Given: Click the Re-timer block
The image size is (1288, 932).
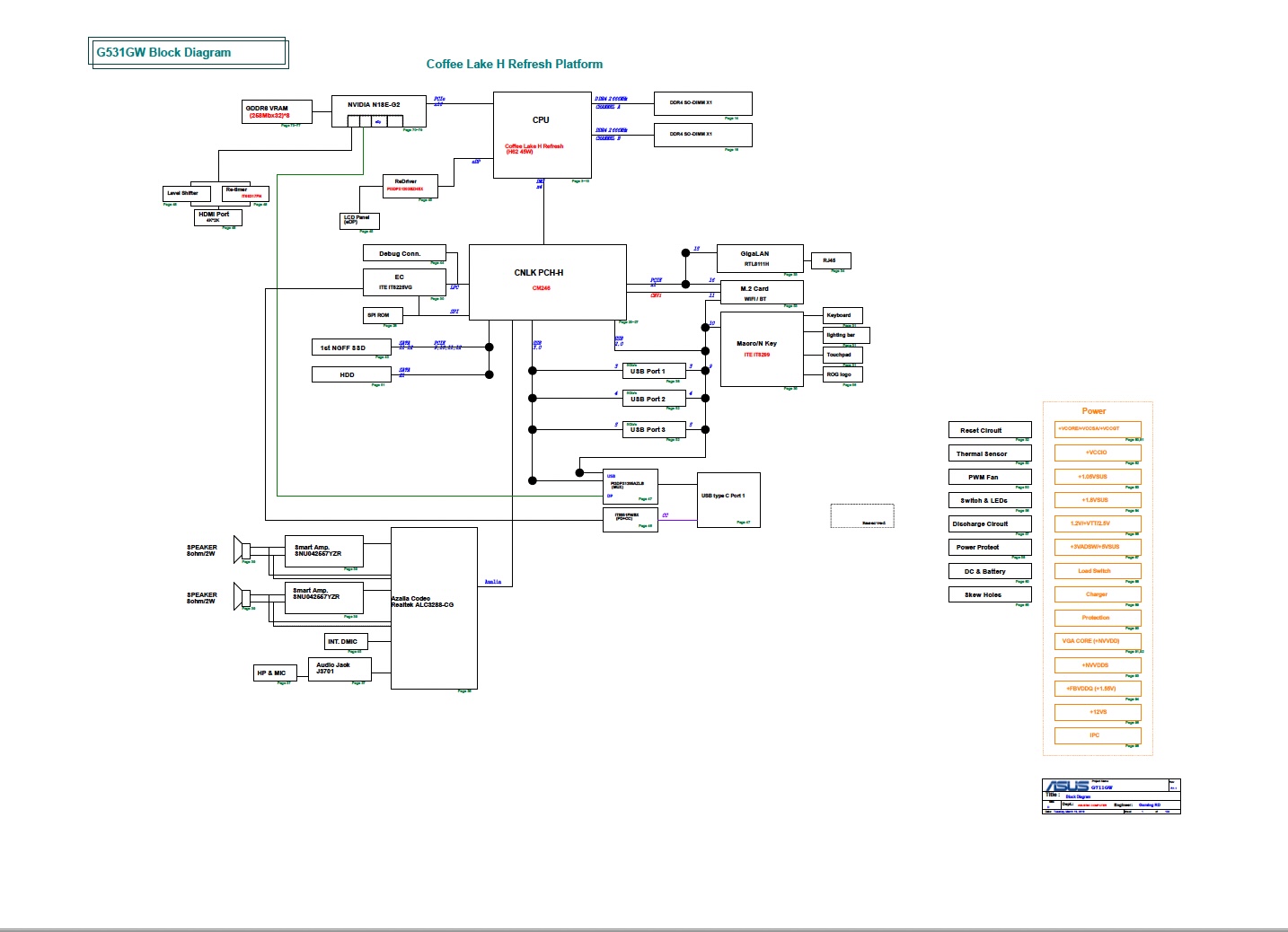Looking at the screenshot, I should click(245, 193).
